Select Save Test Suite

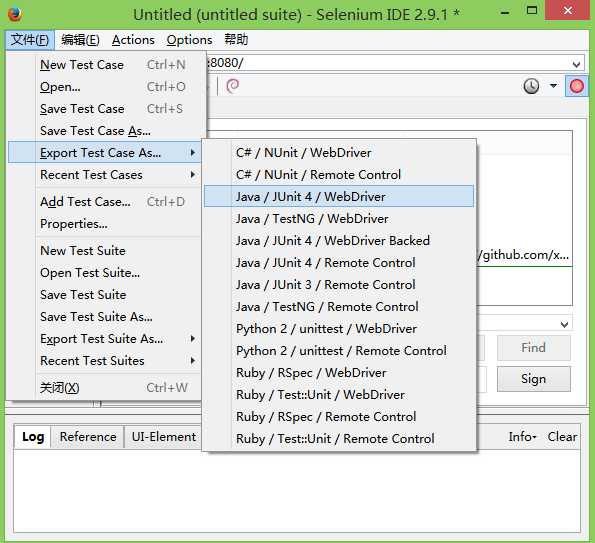point(104,295)
